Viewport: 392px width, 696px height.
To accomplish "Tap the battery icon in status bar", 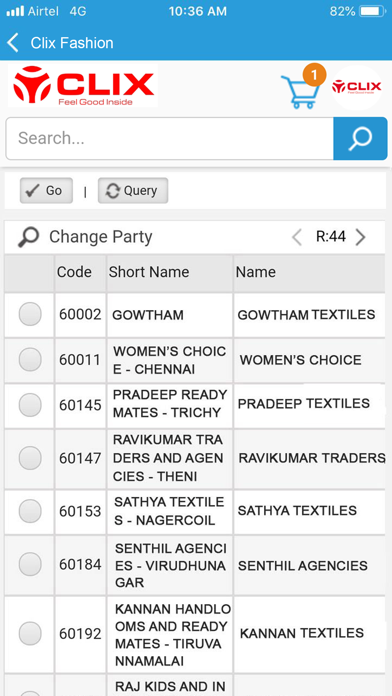I will tap(372, 12).
